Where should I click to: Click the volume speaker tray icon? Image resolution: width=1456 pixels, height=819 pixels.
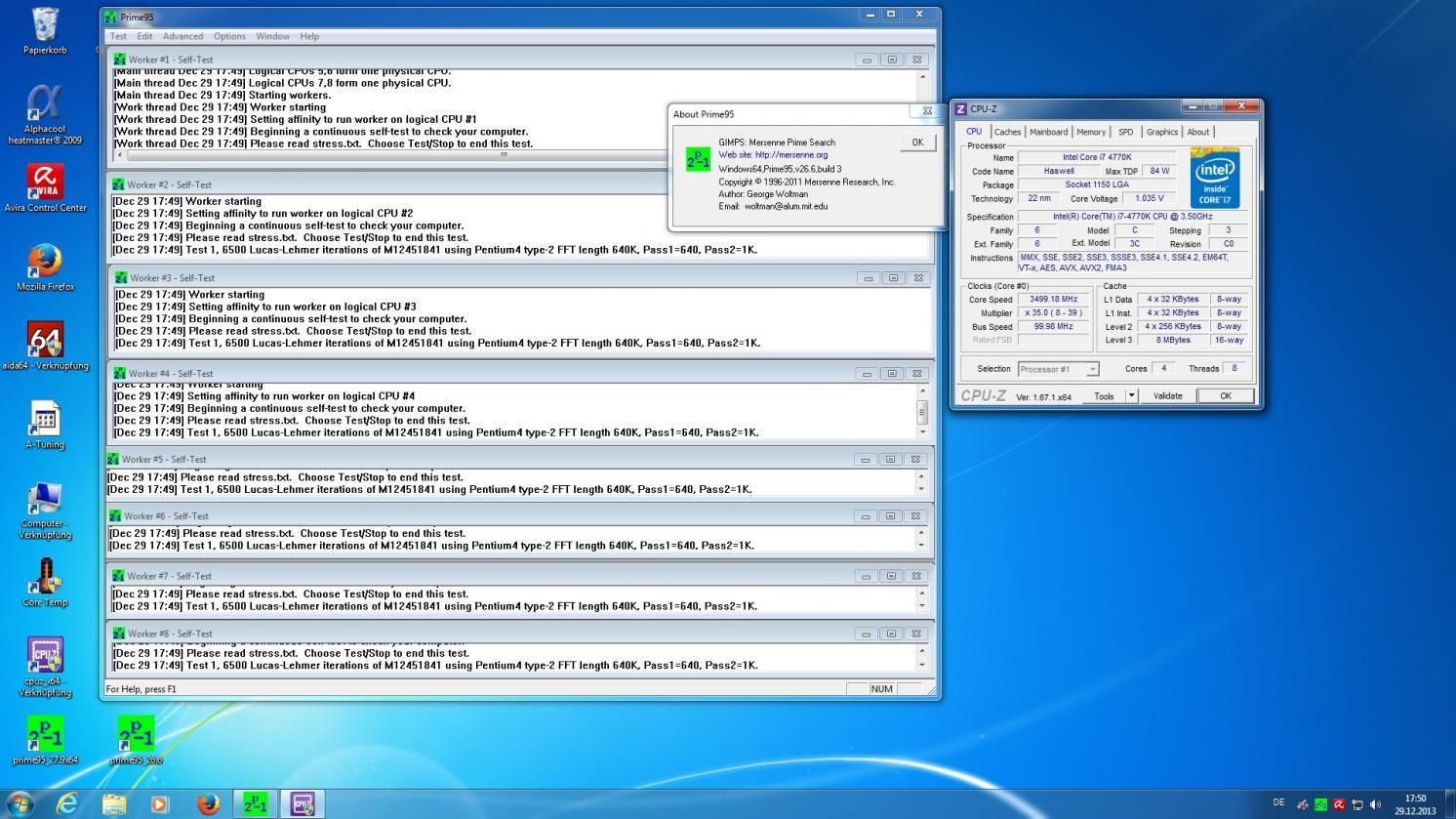(x=1375, y=804)
